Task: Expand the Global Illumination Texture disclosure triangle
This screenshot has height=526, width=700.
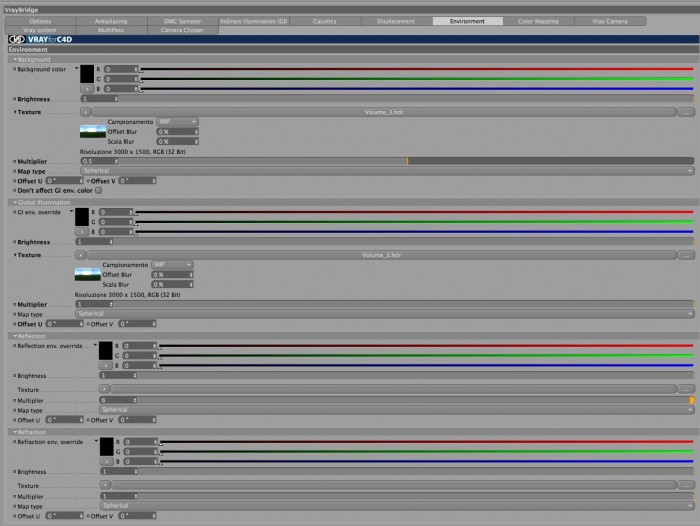Action: pos(15,255)
